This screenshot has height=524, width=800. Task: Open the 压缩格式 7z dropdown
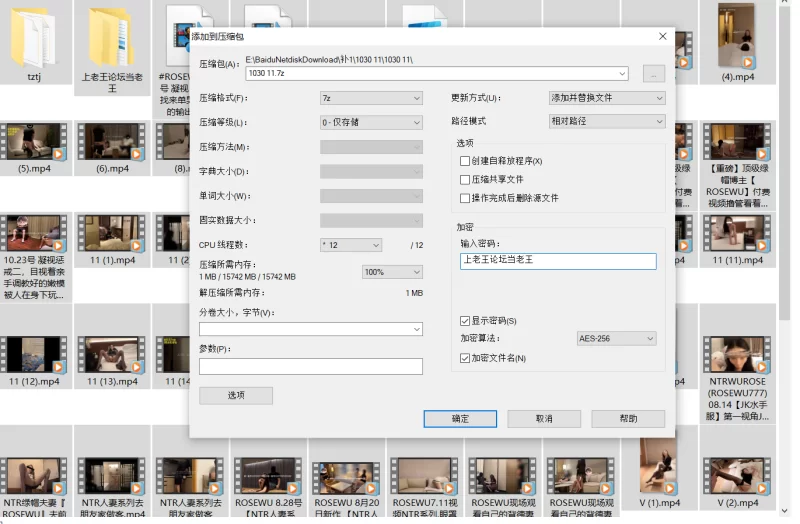(371, 98)
